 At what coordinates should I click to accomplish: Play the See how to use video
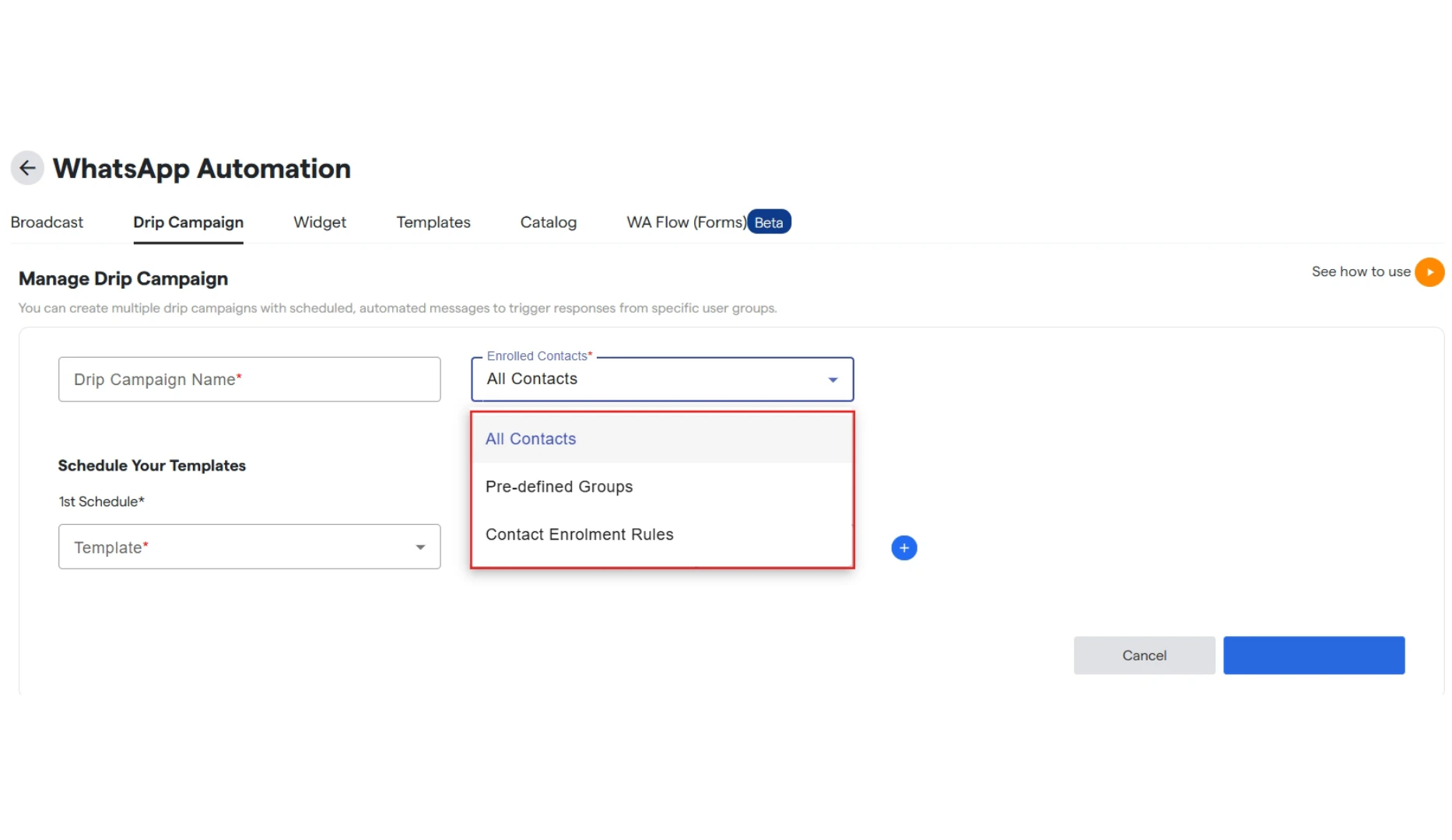[1429, 272]
